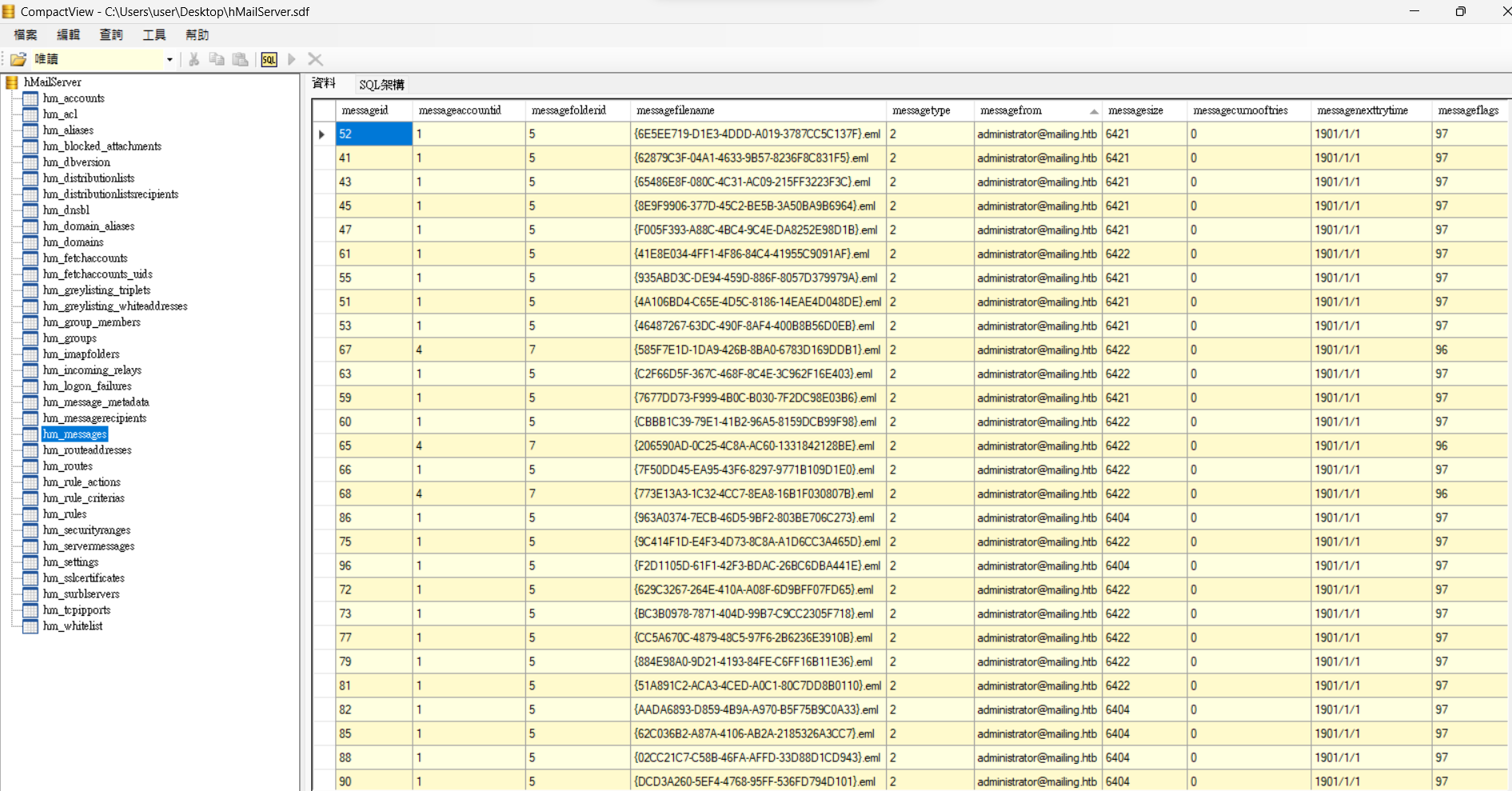Image resolution: width=1512 pixels, height=791 pixels.
Task: Sort by the messagefrom column header
Action: pyautogui.click(x=1038, y=110)
